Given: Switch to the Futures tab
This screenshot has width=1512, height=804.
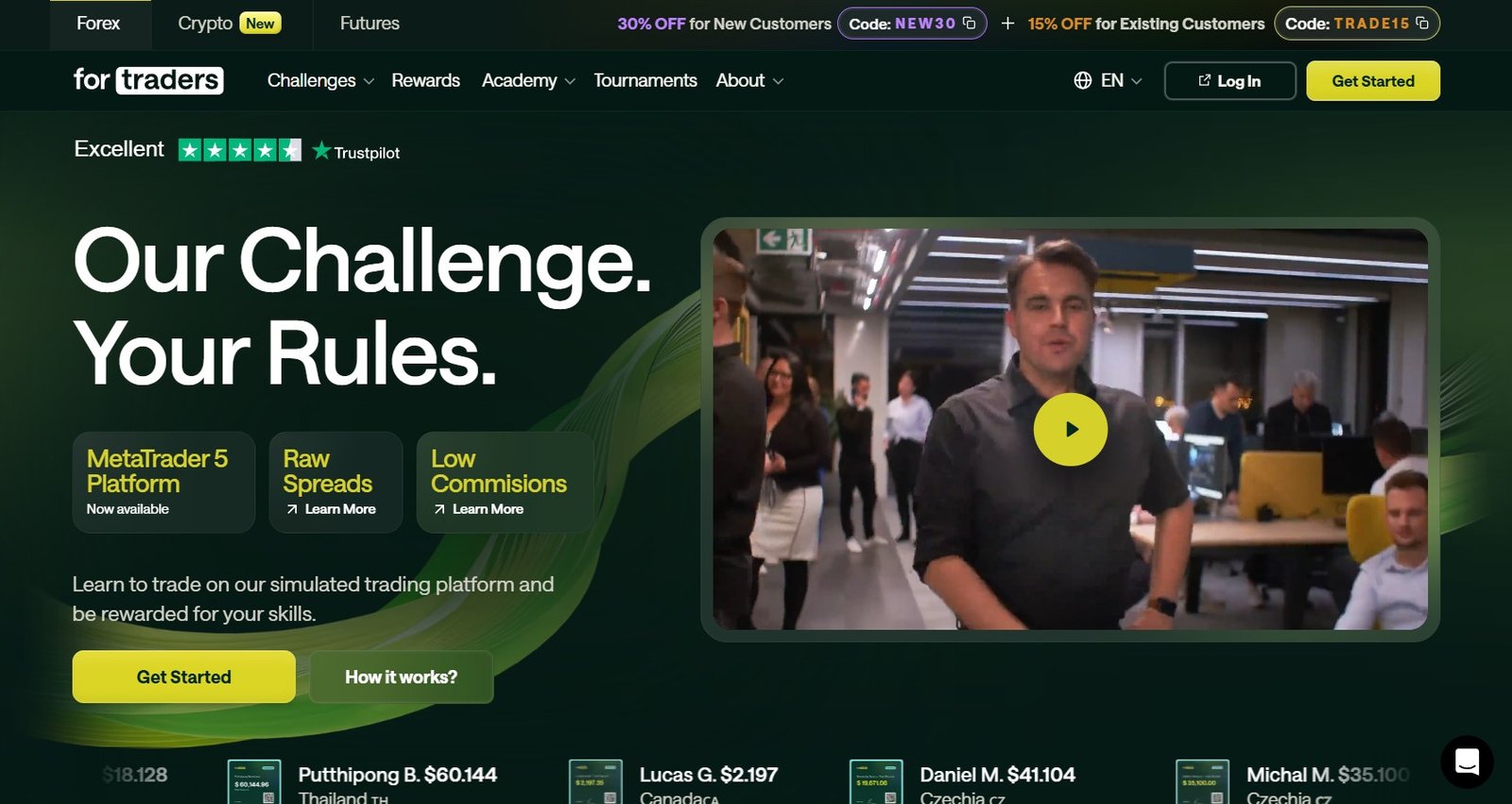Looking at the screenshot, I should click(369, 24).
